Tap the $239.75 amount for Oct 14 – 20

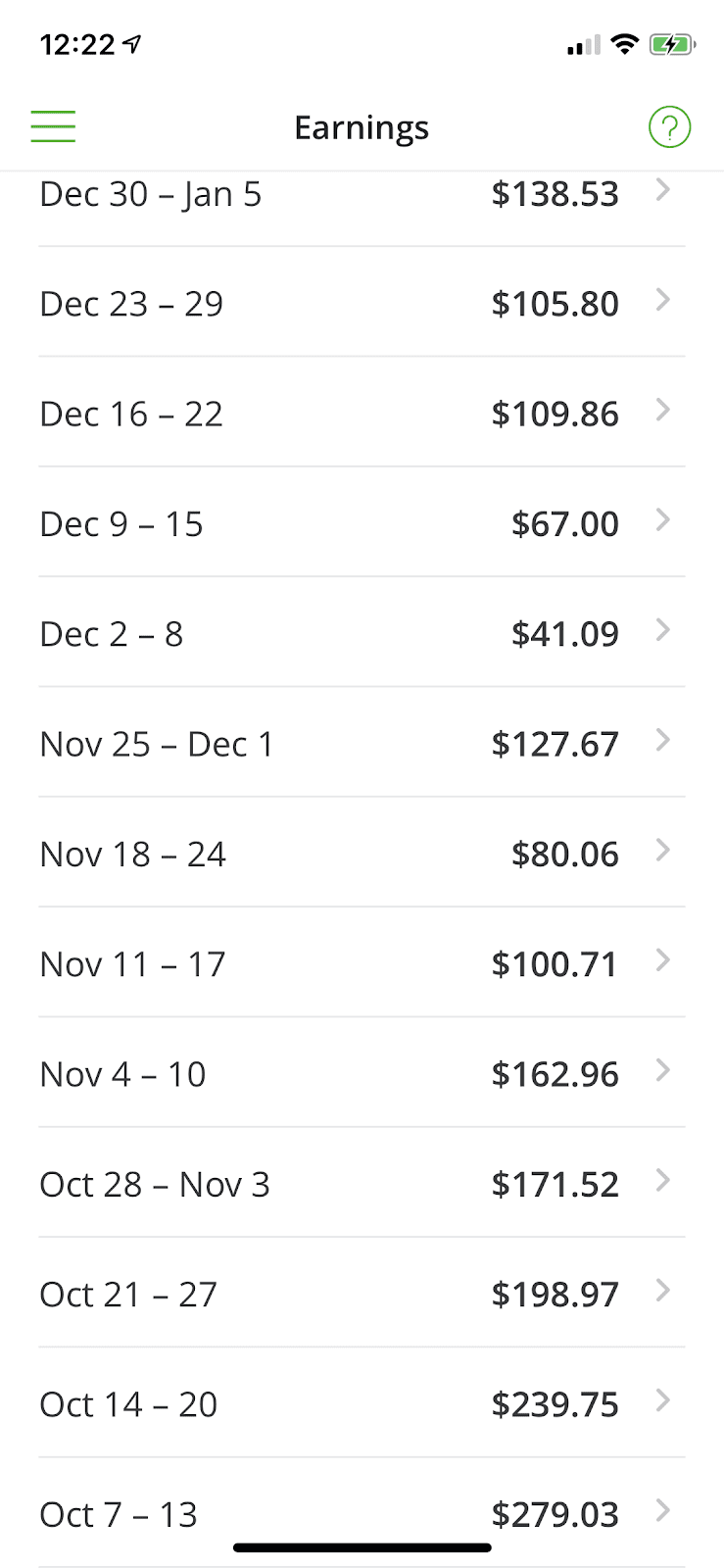coord(555,1404)
